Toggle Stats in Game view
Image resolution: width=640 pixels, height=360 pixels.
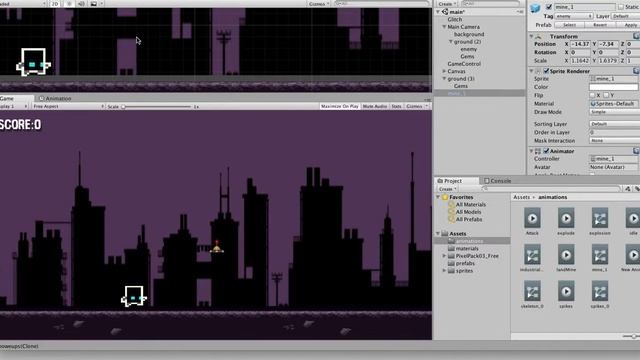pos(396,106)
